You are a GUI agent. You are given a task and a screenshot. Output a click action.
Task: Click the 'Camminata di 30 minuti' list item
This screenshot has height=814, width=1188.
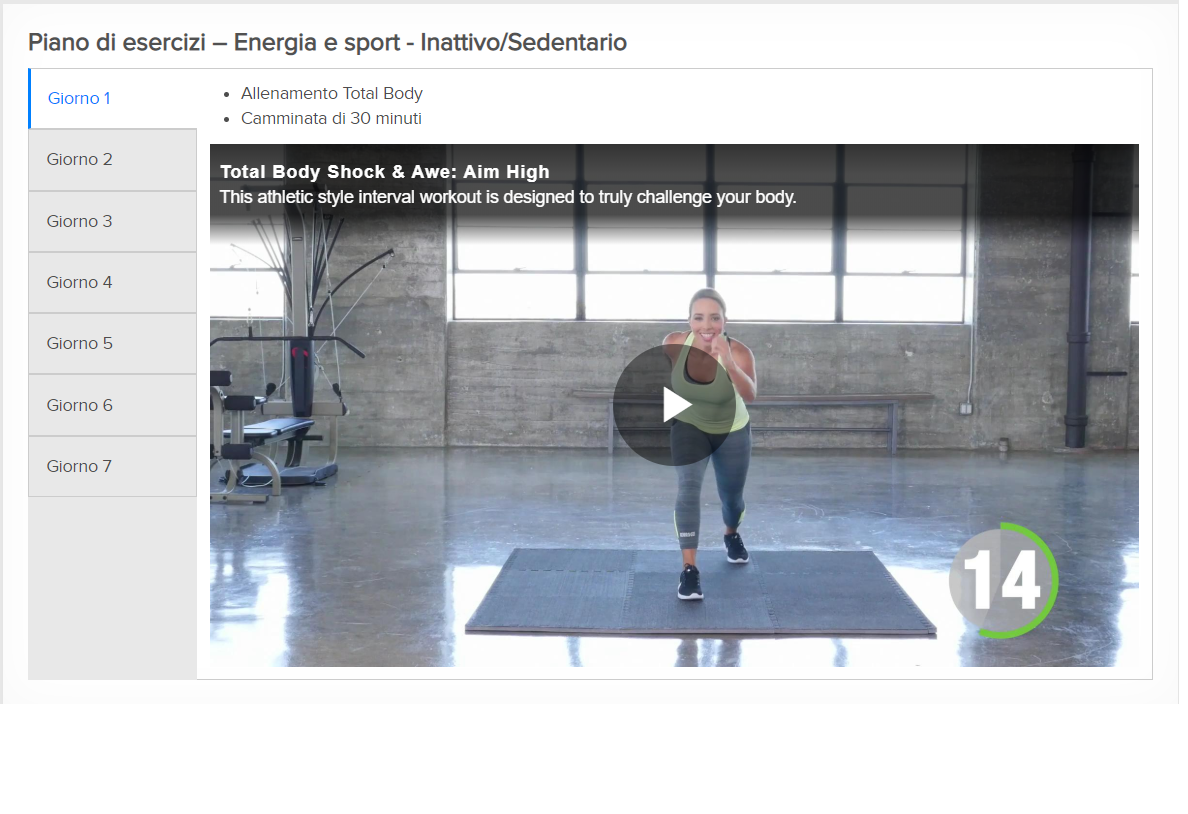[331, 118]
